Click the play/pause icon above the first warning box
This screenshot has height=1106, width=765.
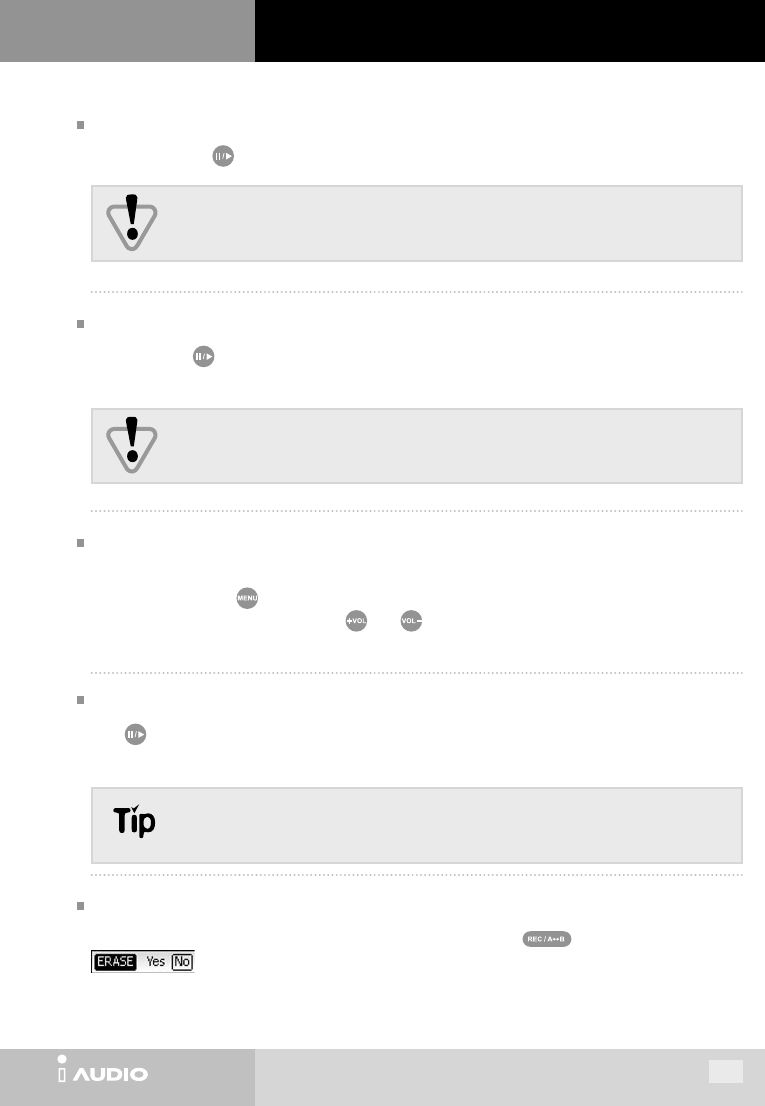(222, 157)
